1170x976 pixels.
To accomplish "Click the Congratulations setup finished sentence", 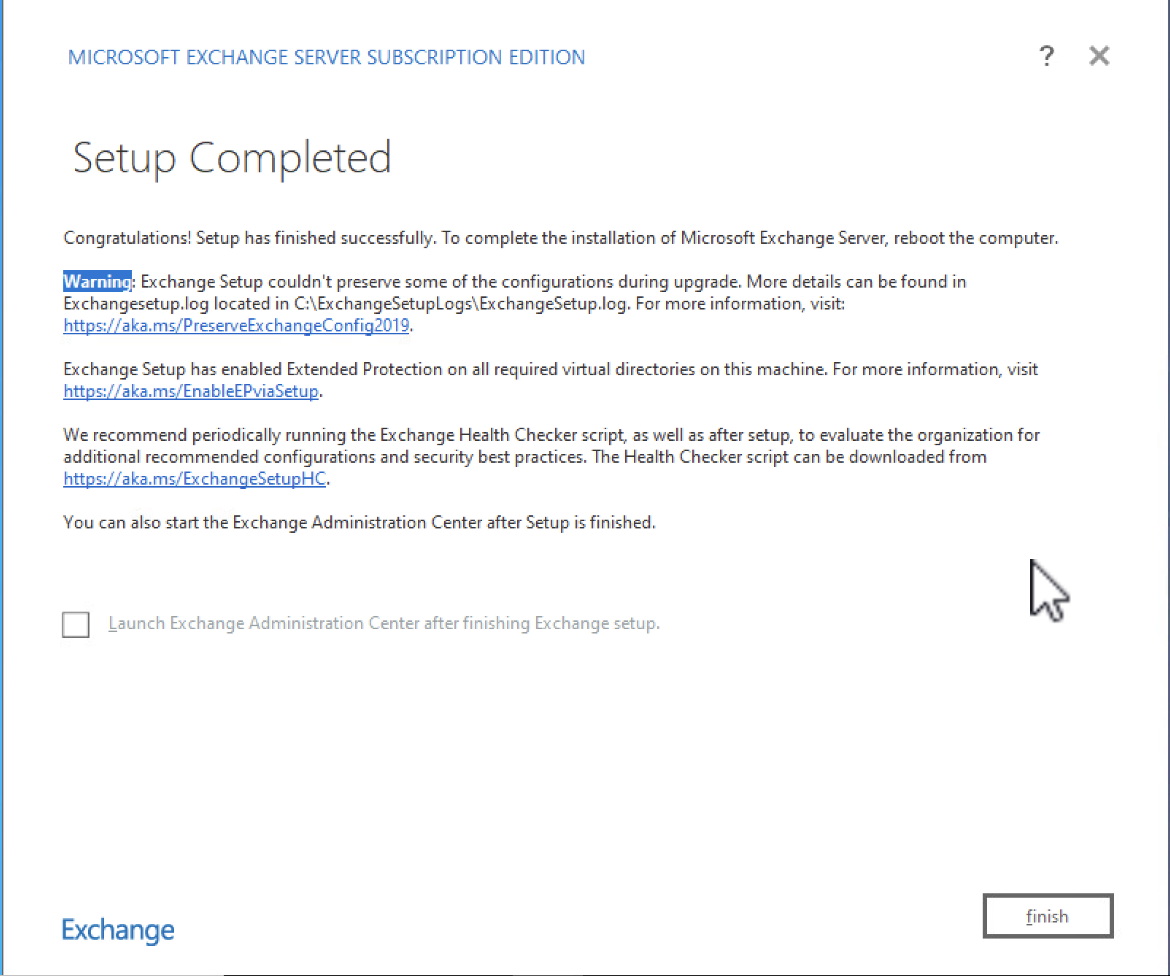I will [560, 238].
